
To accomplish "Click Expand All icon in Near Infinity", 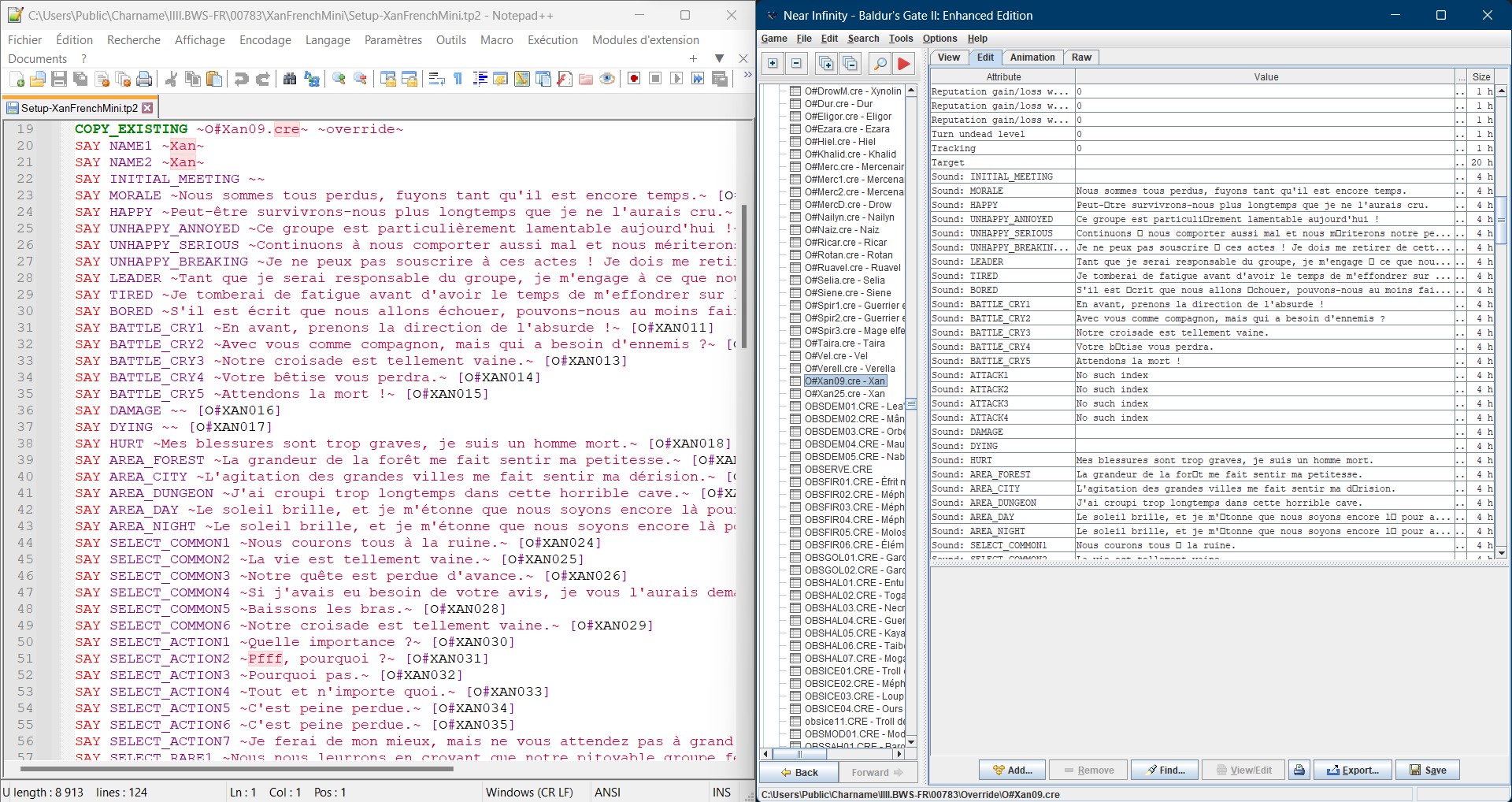I will (826, 64).
